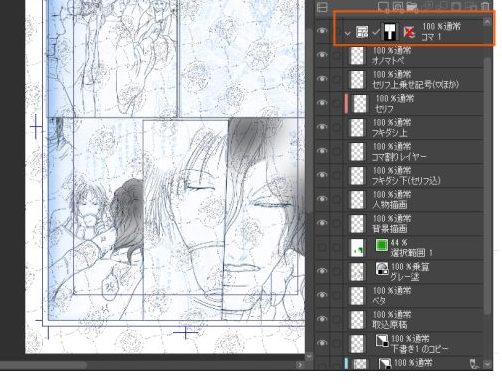Click the new layer folder icon in the toolbar
The height and width of the screenshot is (392, 502).
point(412,7)
